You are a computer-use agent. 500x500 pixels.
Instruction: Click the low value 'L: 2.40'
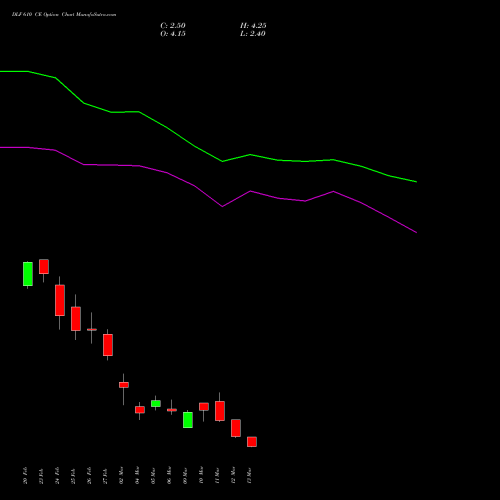(253, 34)
